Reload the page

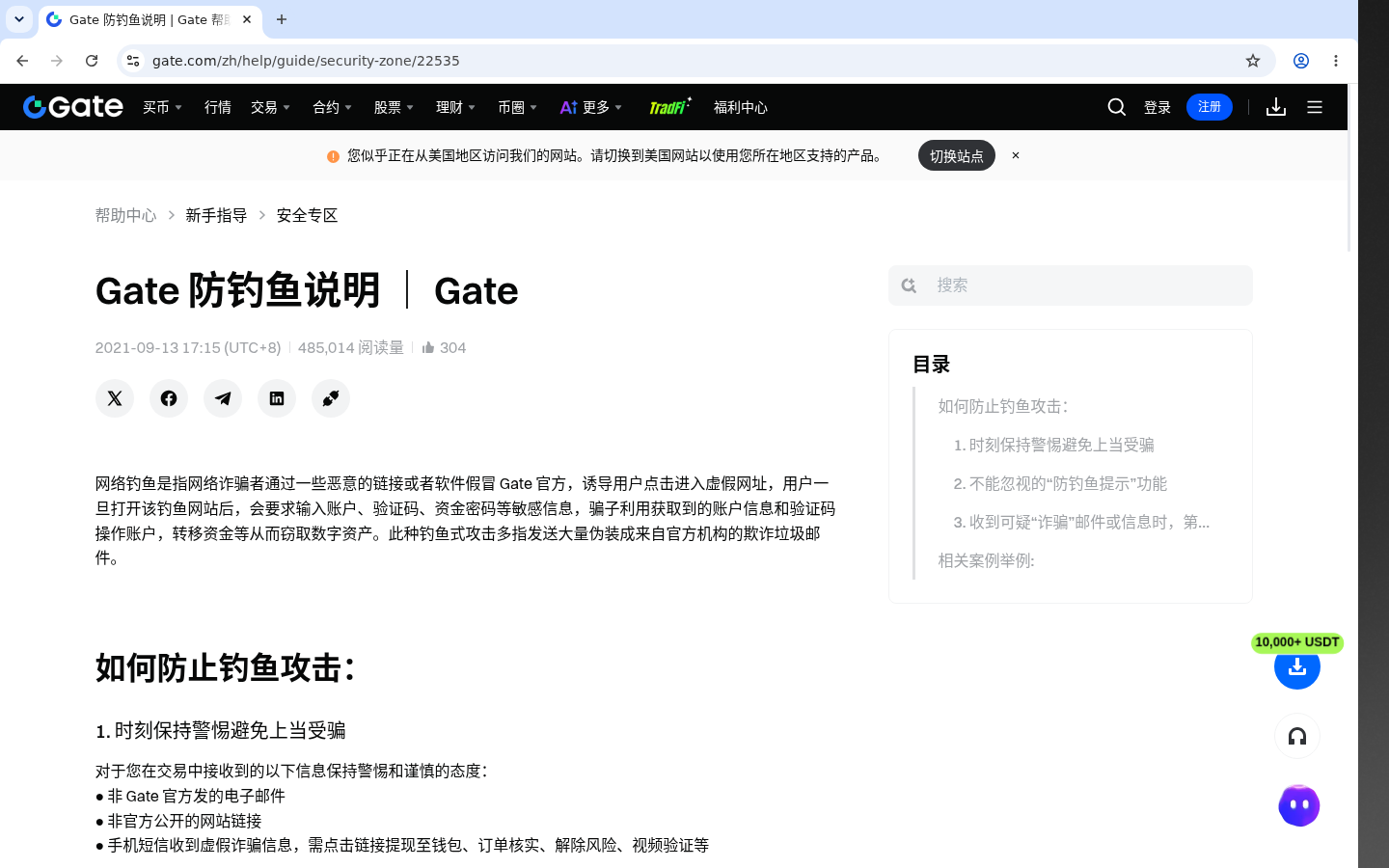92,61
